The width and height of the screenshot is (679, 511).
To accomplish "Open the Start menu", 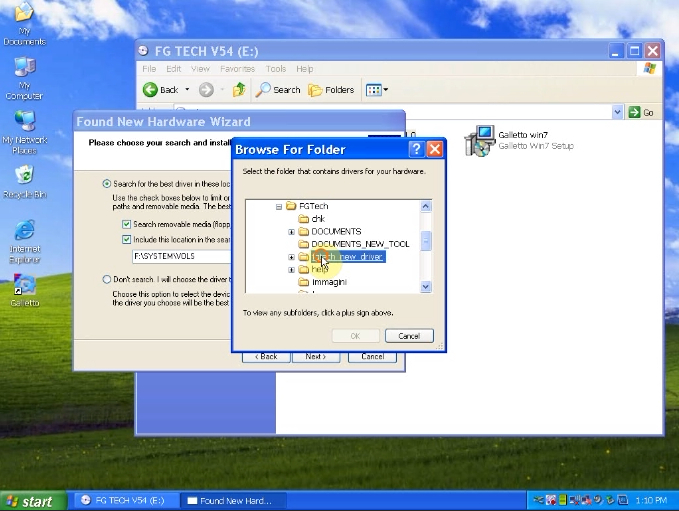I will coord(33,501).
